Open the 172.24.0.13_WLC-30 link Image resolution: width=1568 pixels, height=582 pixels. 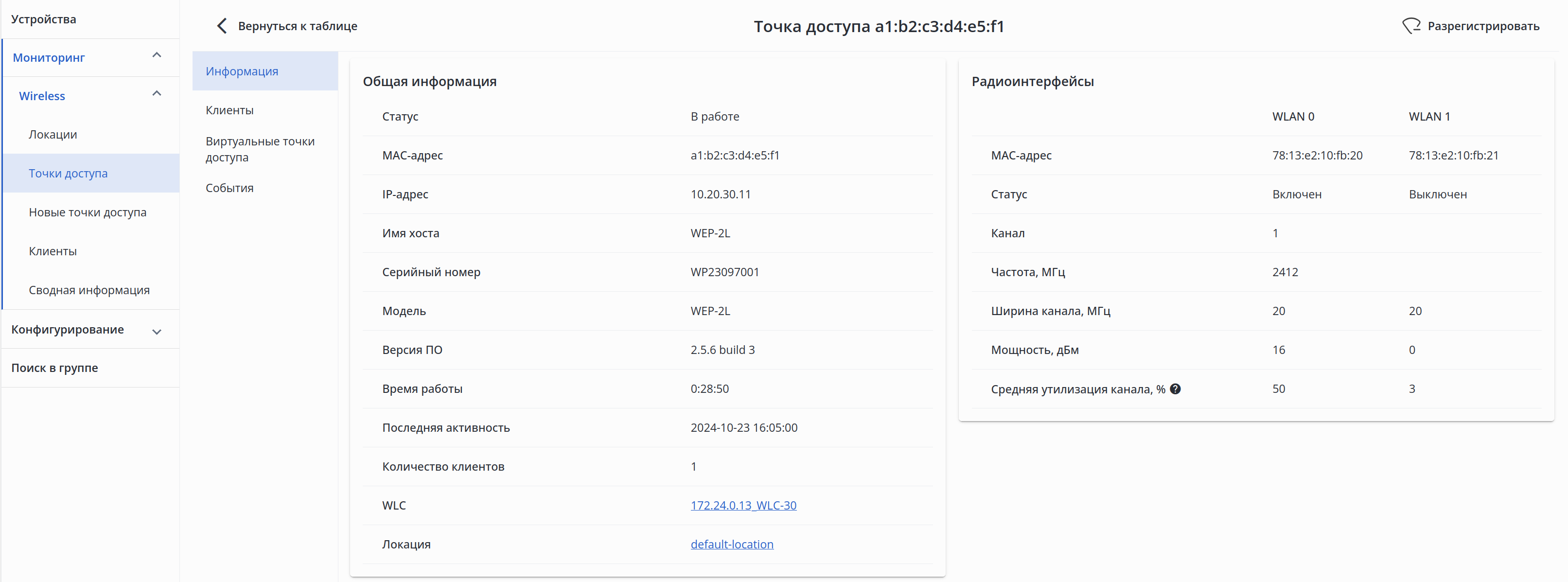pyautogui.click(x=742, y=505)
